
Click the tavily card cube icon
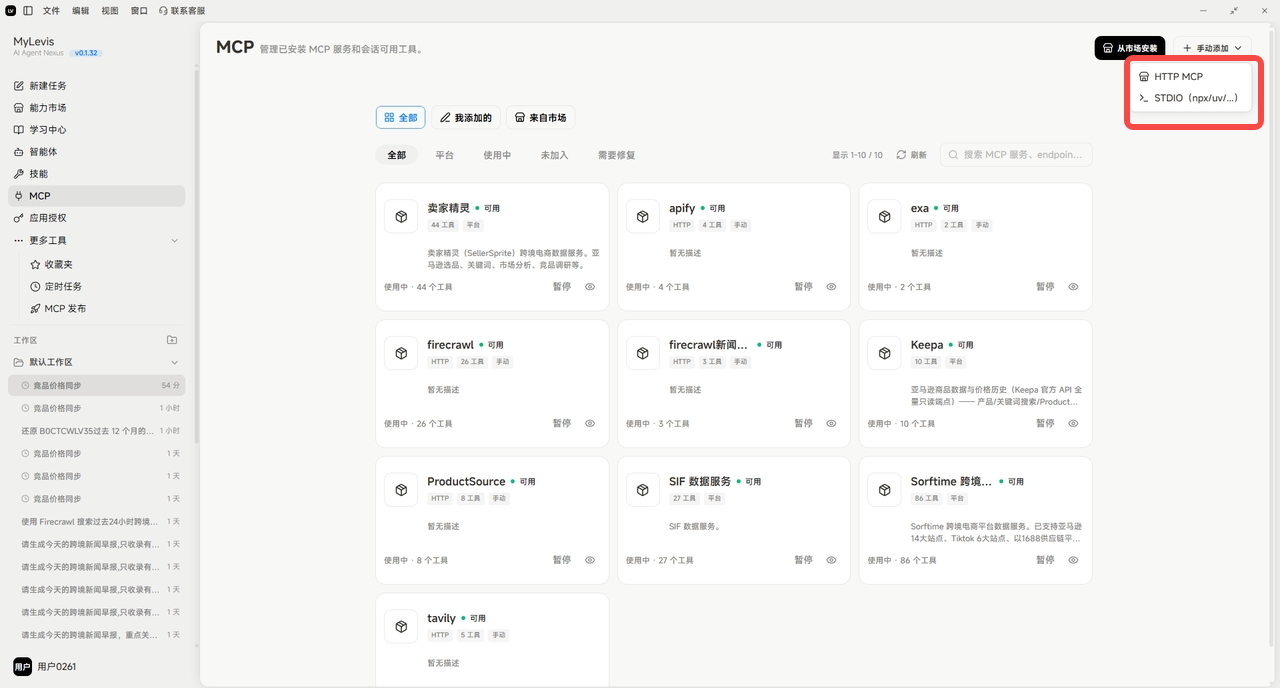[x=401, y=627]
